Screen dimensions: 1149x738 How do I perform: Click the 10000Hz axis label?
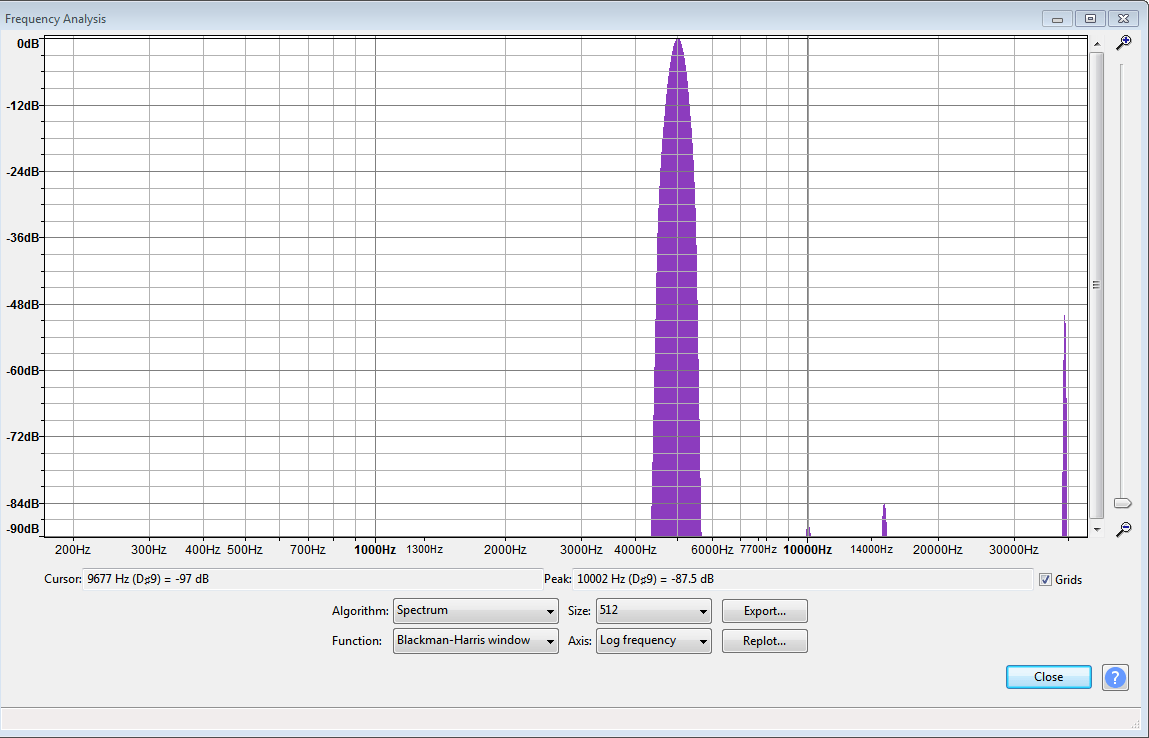coord(808,550)
